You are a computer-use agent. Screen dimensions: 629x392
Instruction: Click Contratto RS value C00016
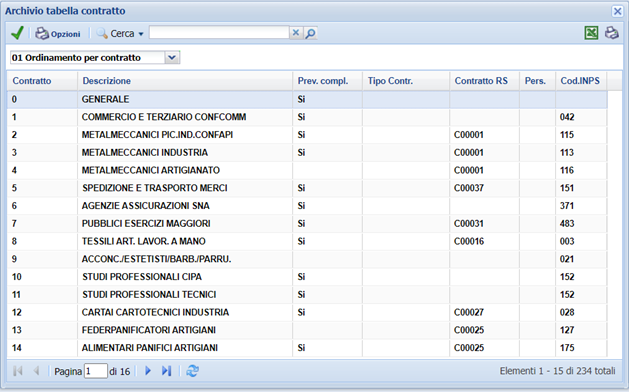469,241
